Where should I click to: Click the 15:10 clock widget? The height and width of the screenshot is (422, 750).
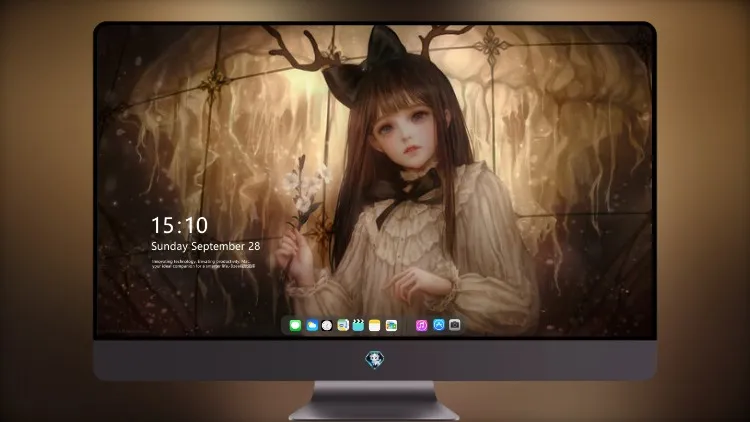tap(179, 225)
